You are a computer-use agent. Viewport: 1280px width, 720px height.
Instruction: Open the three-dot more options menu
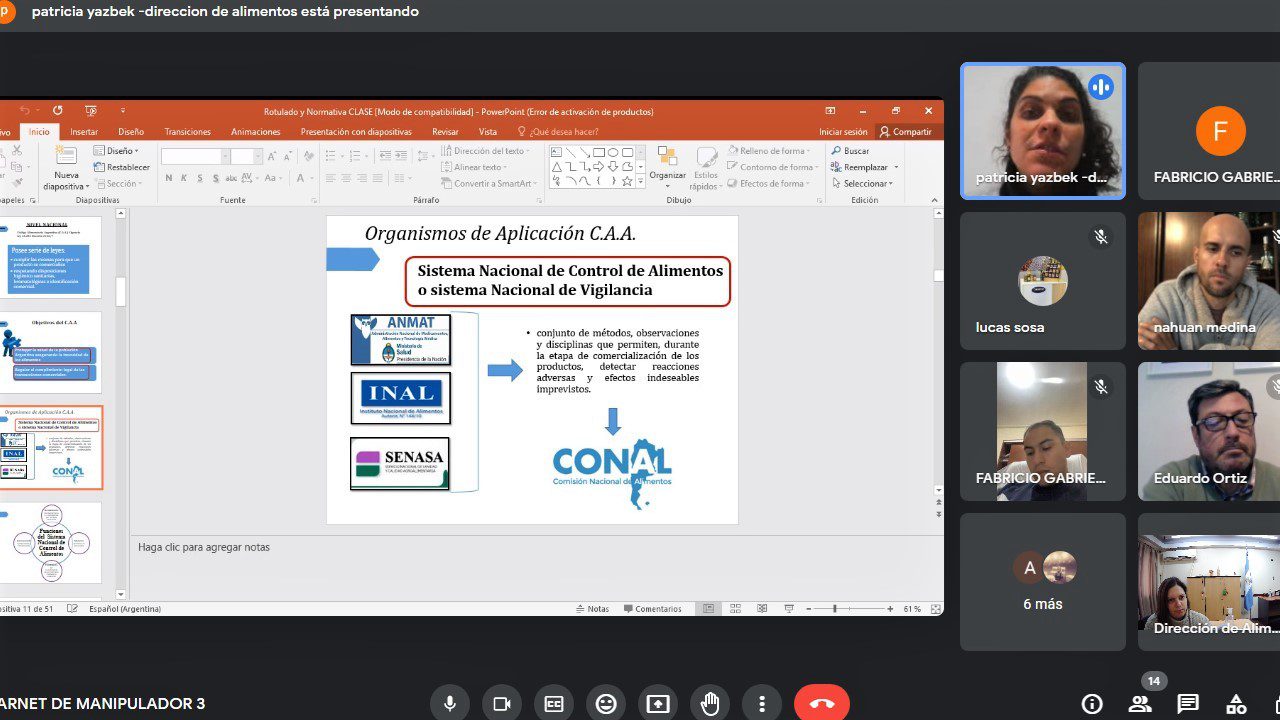(x=762, y=703)
